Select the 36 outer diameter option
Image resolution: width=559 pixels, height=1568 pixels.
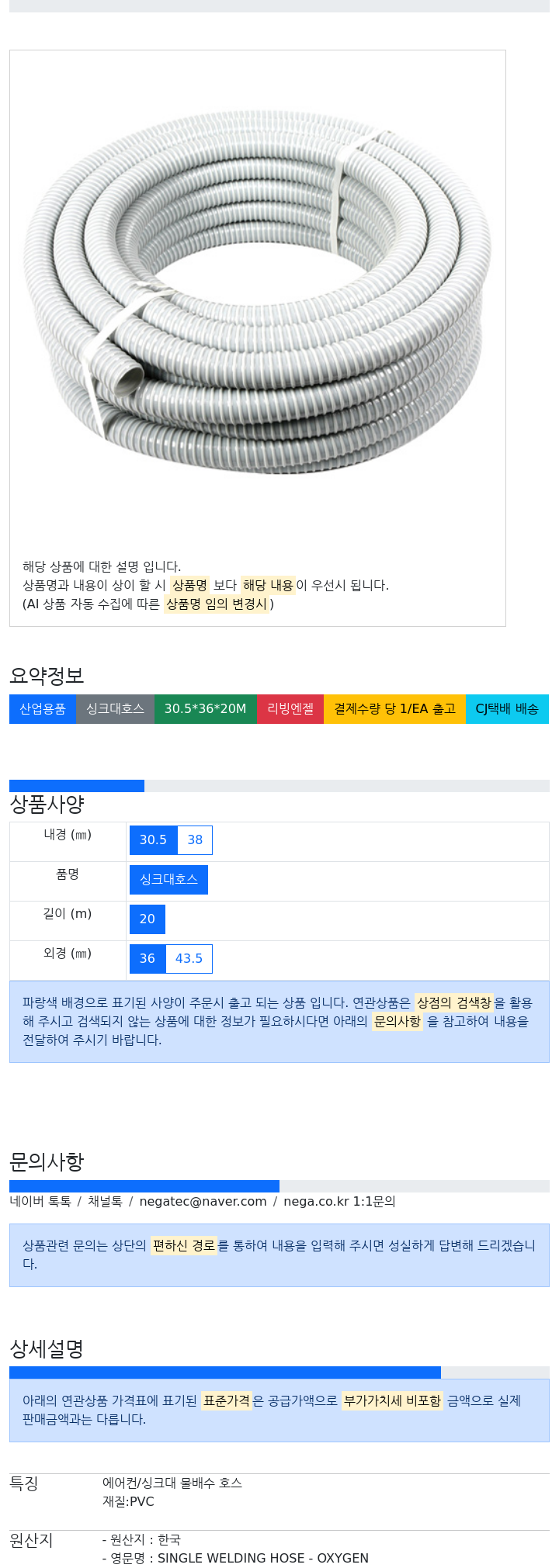[x=148, y=959]
